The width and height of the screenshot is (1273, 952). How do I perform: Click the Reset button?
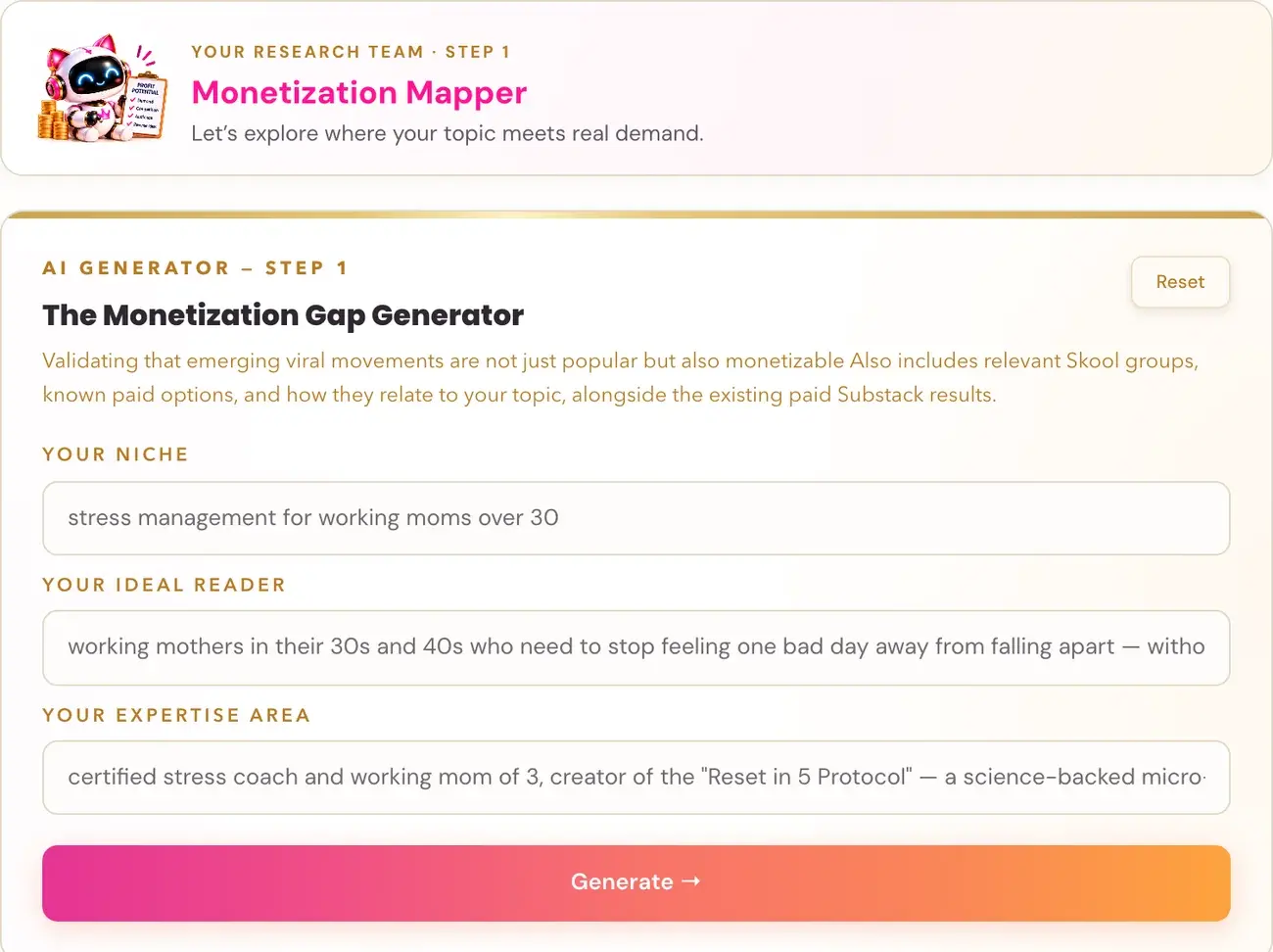pos(1180,282)
